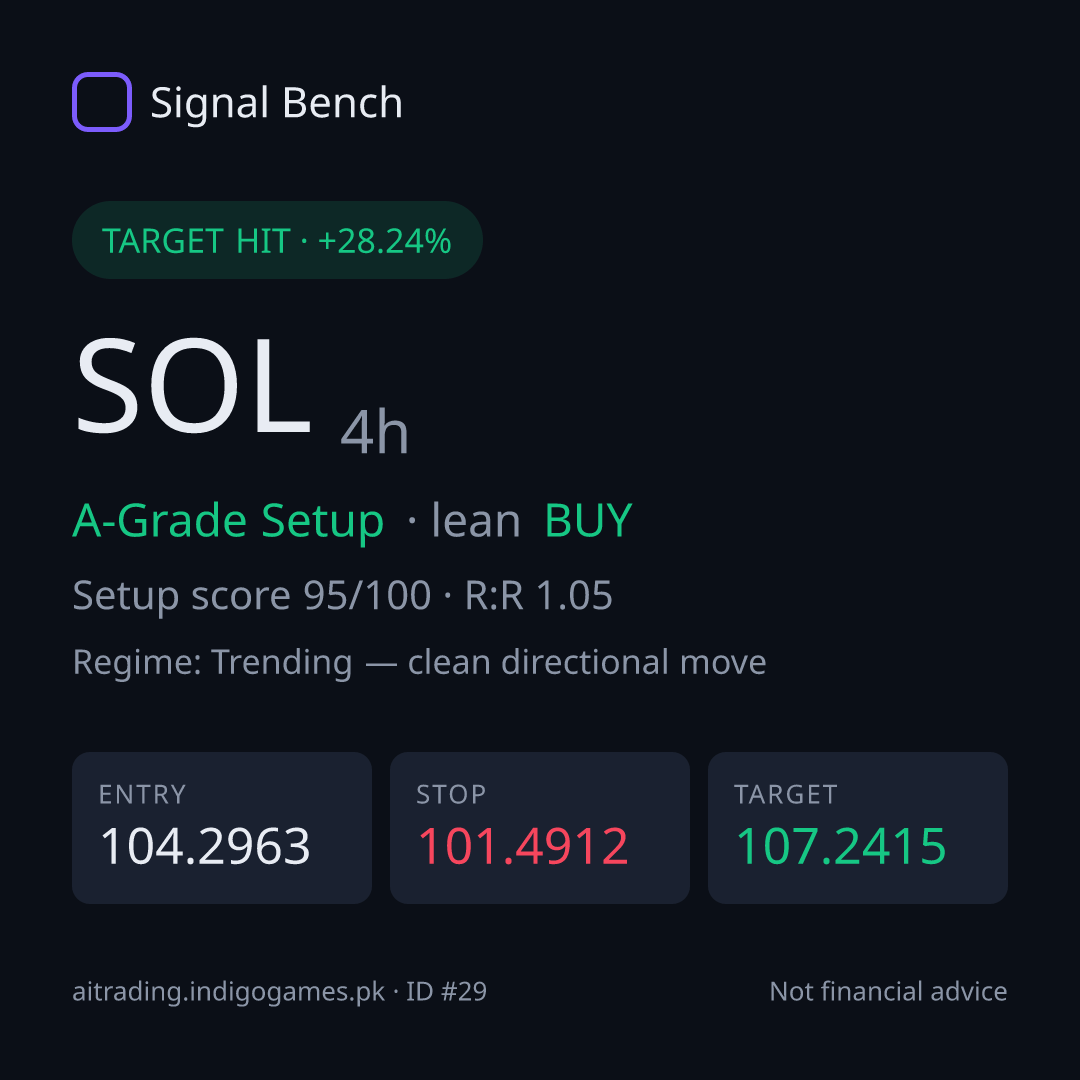The height and width of the screenshot is (1080, 1080).
Task: Click the Not financial advice disclaimer
Action: 889,991
